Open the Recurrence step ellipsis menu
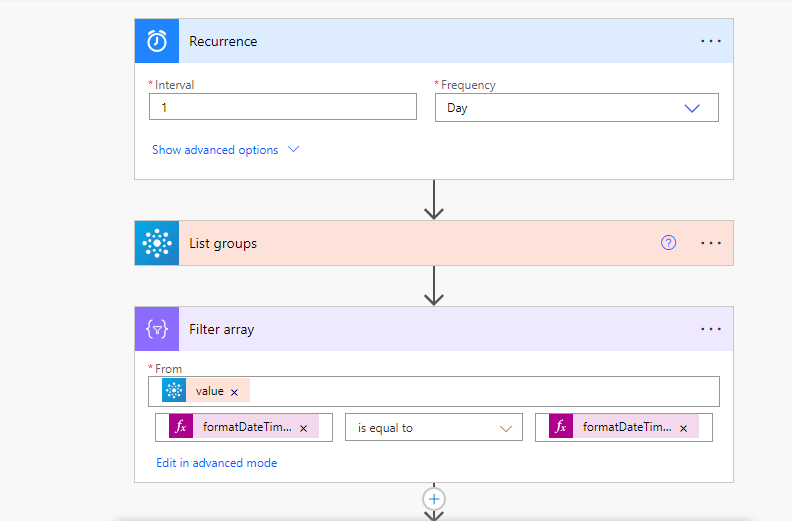The height and width of the screenshot is (521, 792). pos(711,41)
